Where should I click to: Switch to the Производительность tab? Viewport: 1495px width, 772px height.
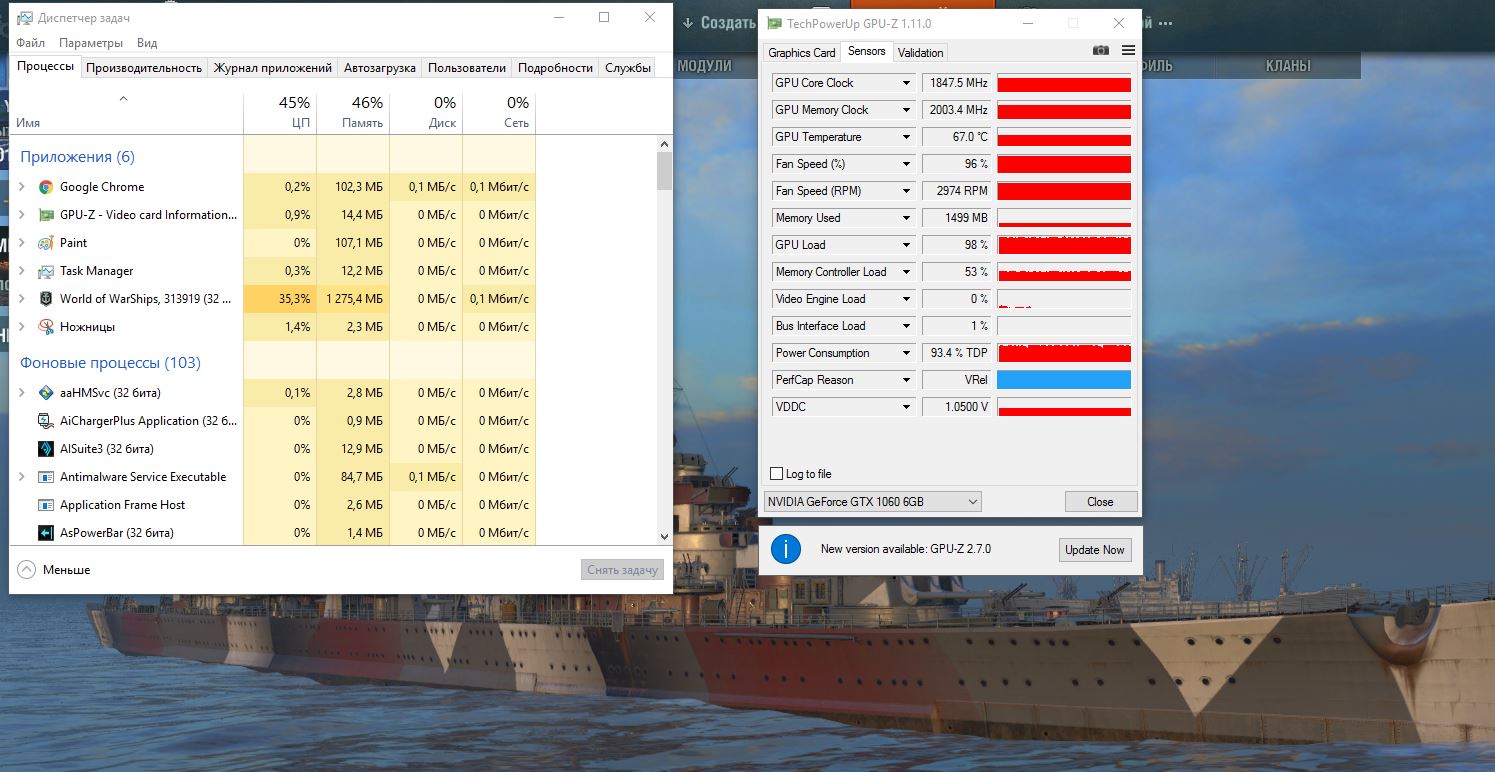pos(144,68)
